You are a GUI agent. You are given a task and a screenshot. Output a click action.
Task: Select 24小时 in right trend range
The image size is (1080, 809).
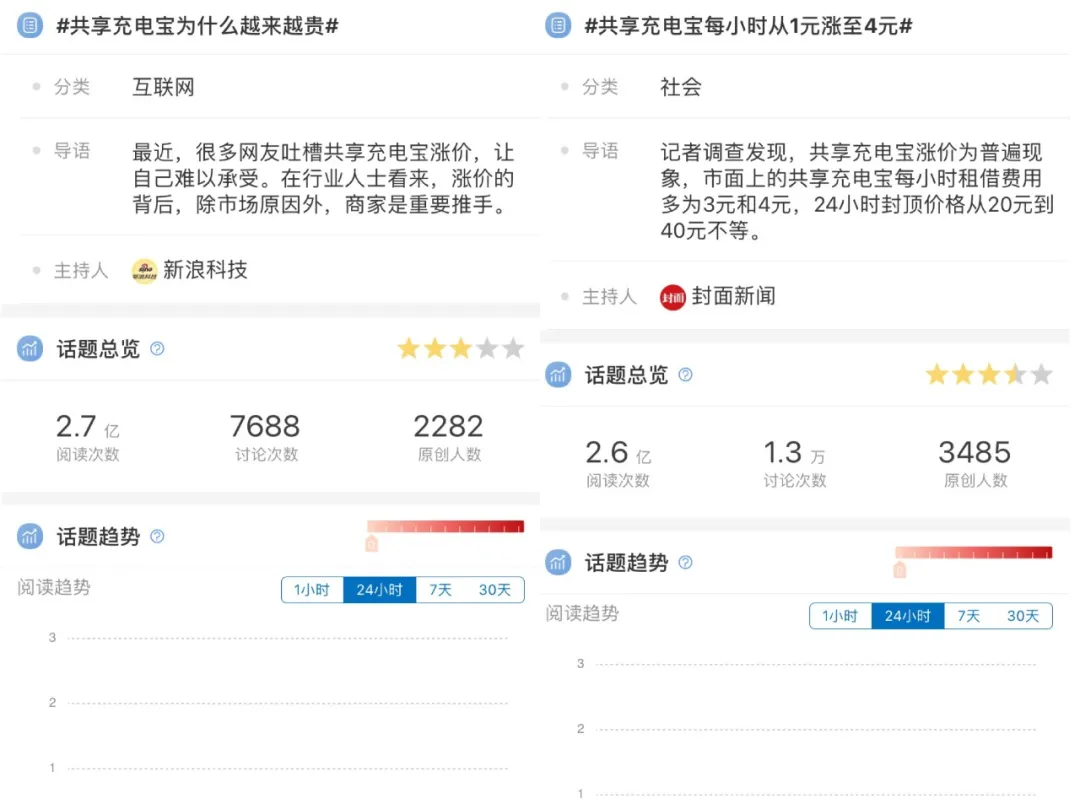[x=907, y=616]
